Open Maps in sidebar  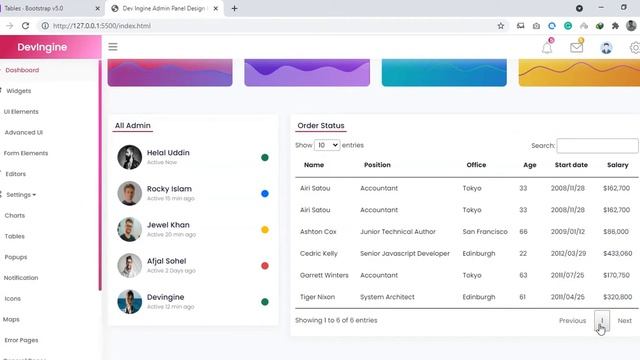coord(11,320)
